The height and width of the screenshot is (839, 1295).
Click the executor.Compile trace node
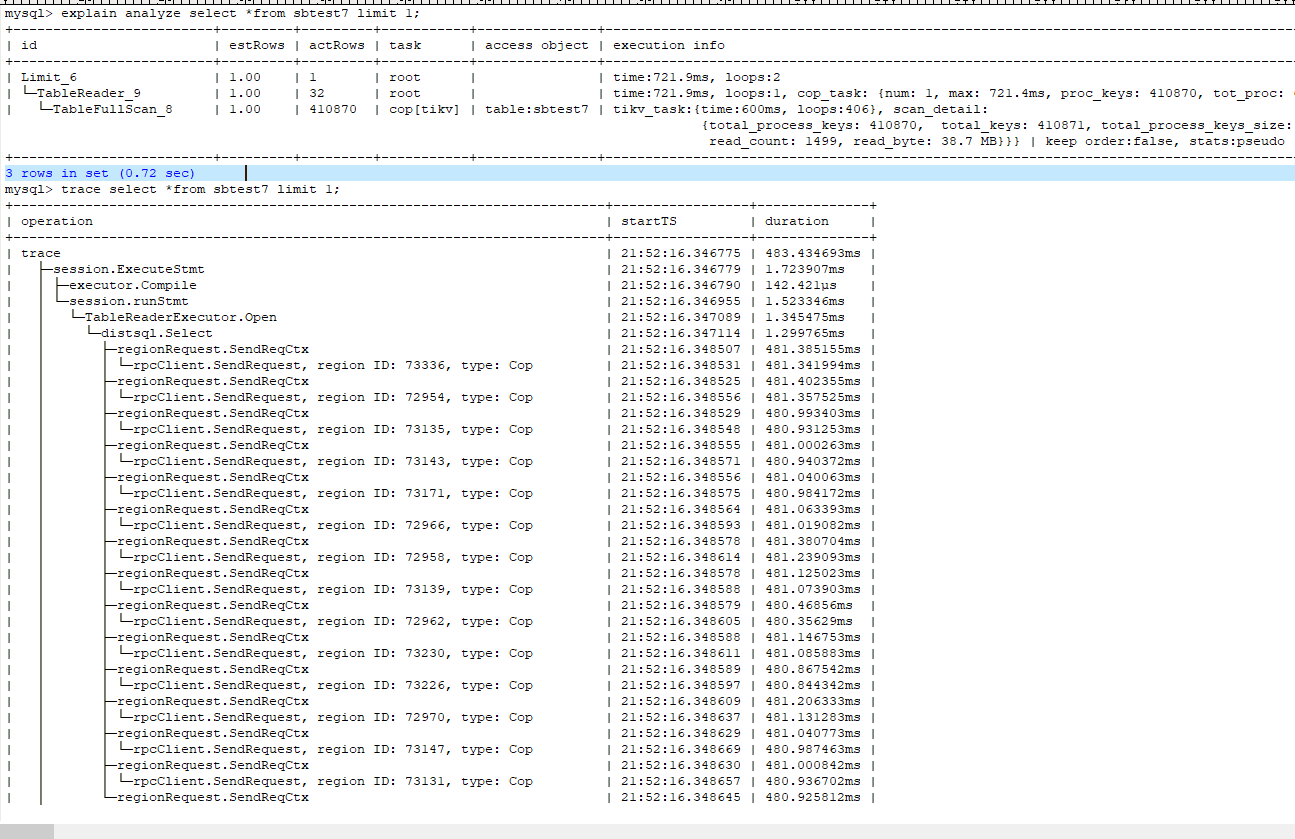[132, 285]
